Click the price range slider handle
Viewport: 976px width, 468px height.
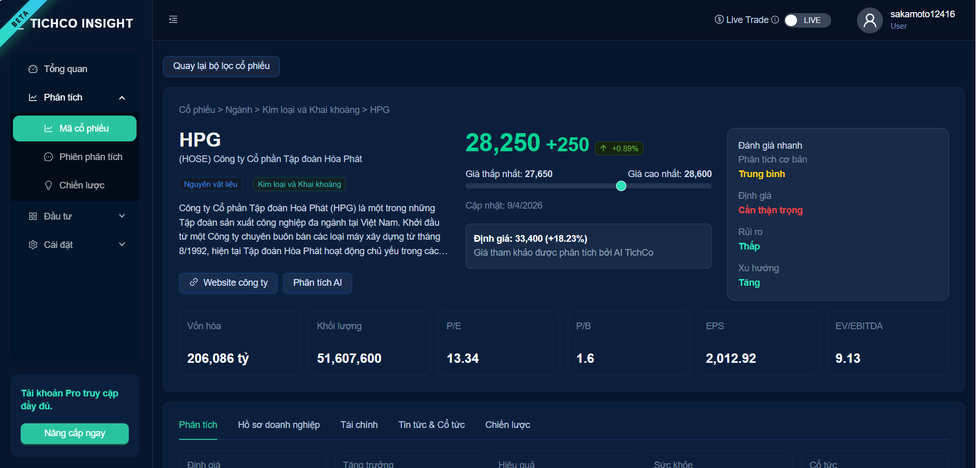pos(621,186)
